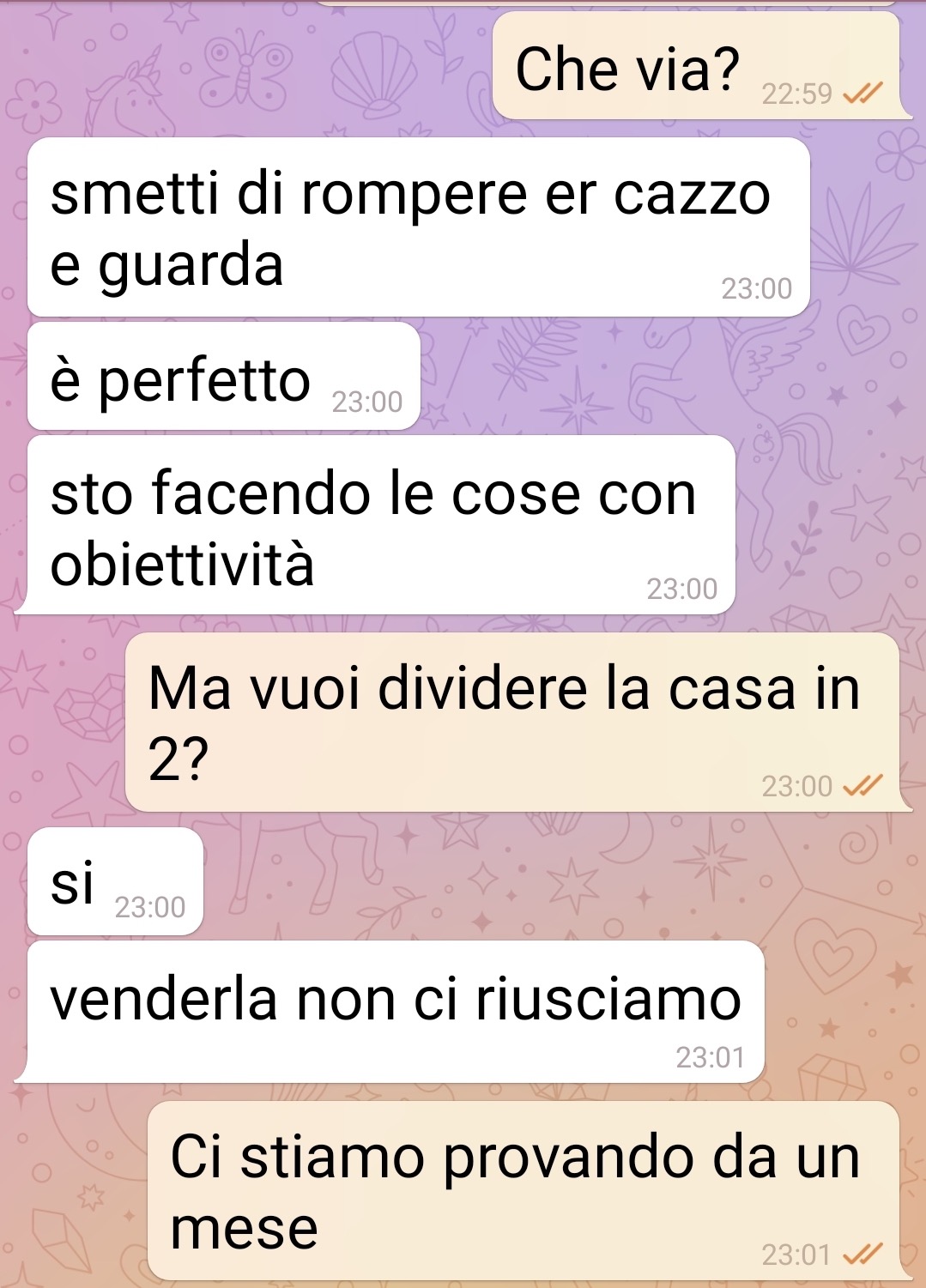Tap the 22:59 timestamp on 'Che via?'

coord(796,94)
